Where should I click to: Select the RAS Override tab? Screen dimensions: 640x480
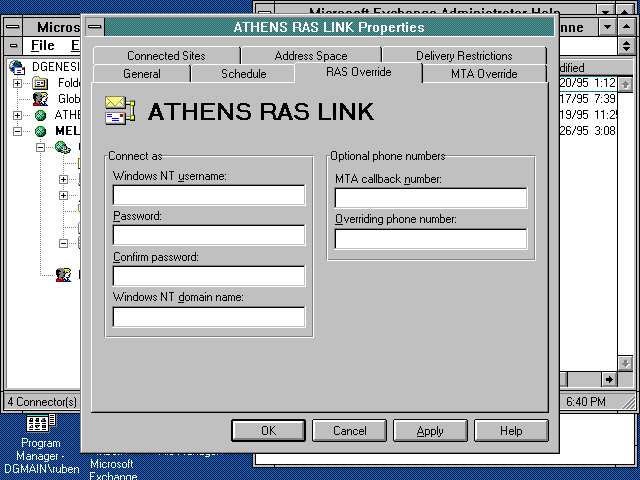(x=358, y=72)
